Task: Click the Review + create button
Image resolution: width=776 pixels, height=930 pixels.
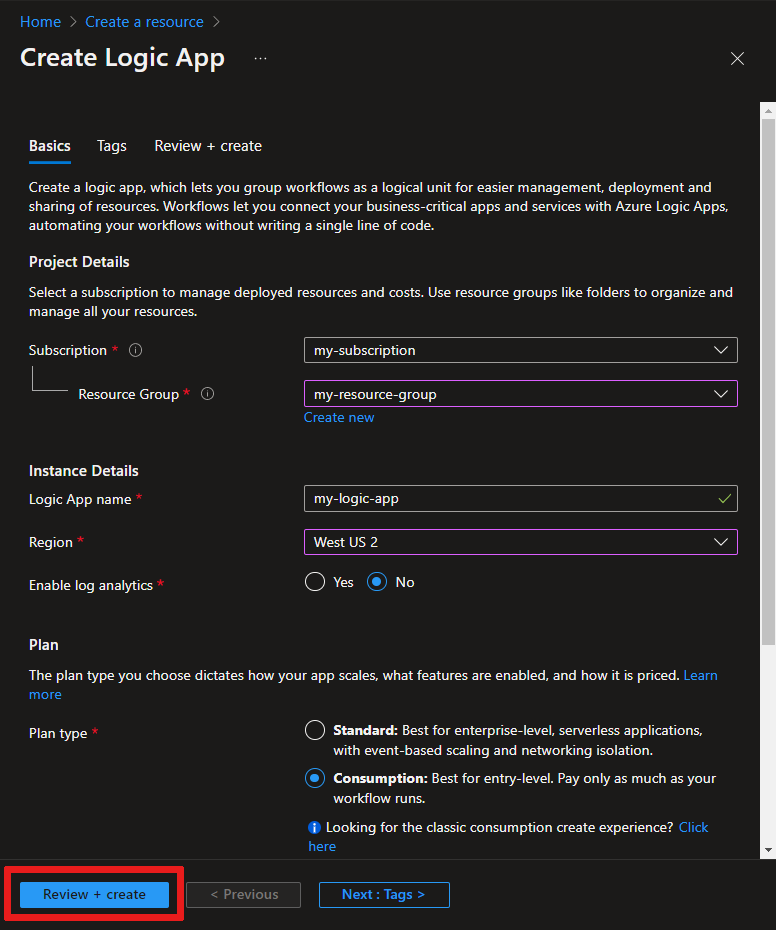Action: (93, 894)
